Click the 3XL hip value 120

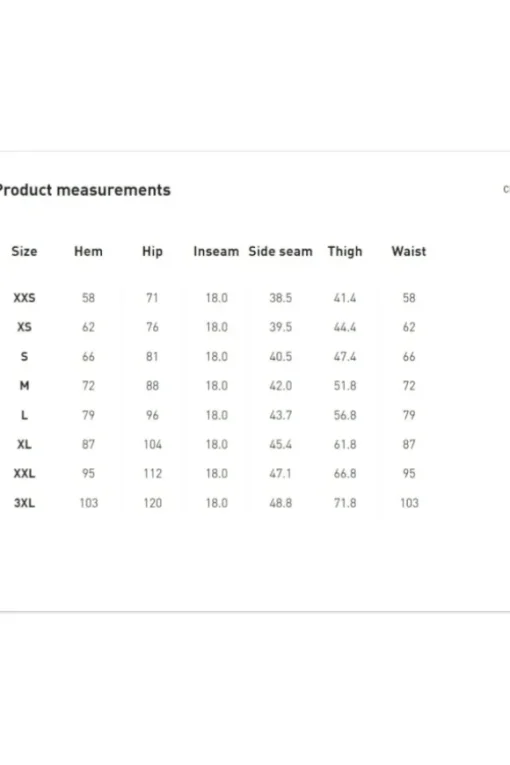point(153,503)
